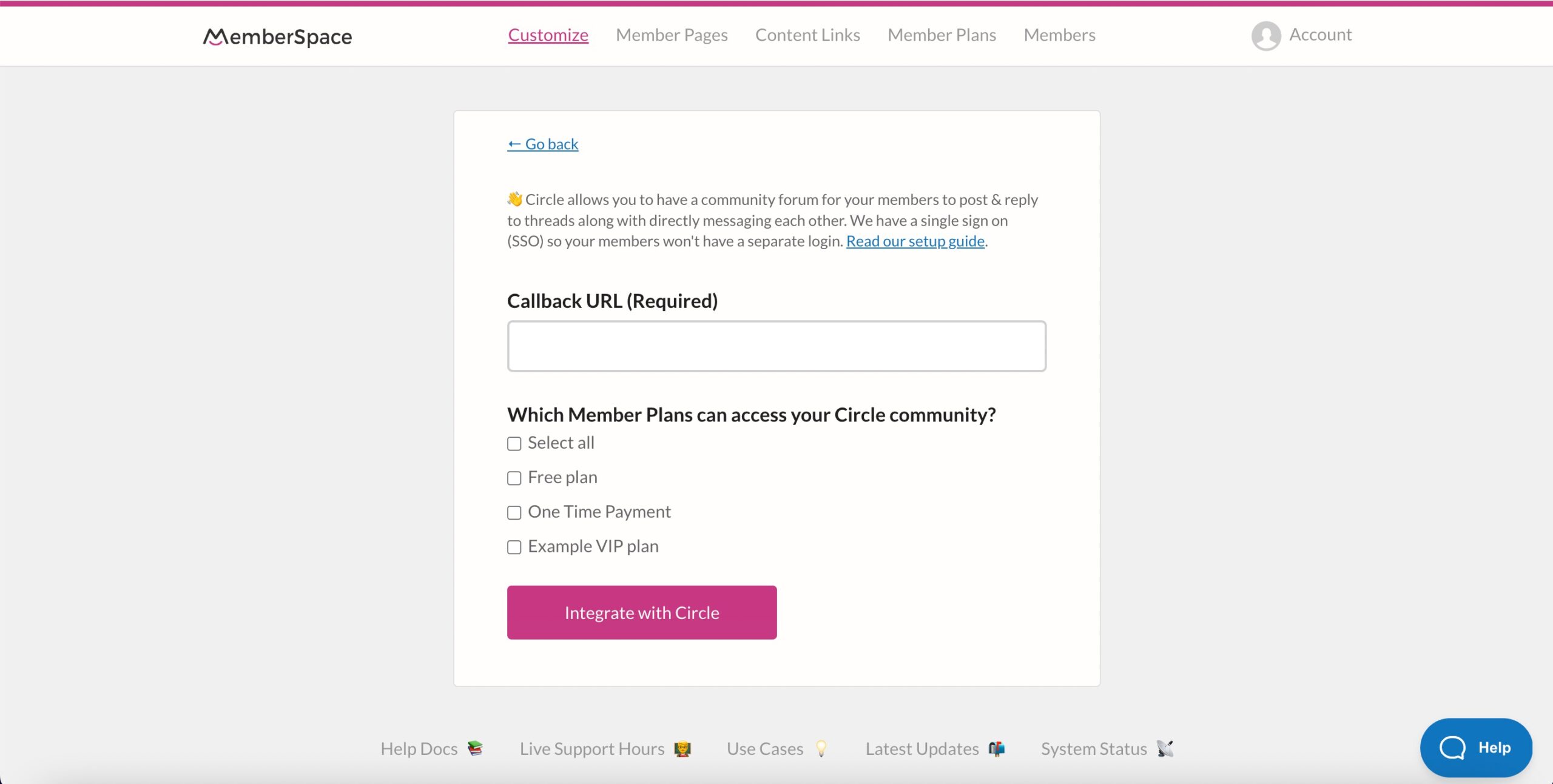Enable the Free plan checkbox
This screenshot has width=1553, height=784.
pos(513,478)
